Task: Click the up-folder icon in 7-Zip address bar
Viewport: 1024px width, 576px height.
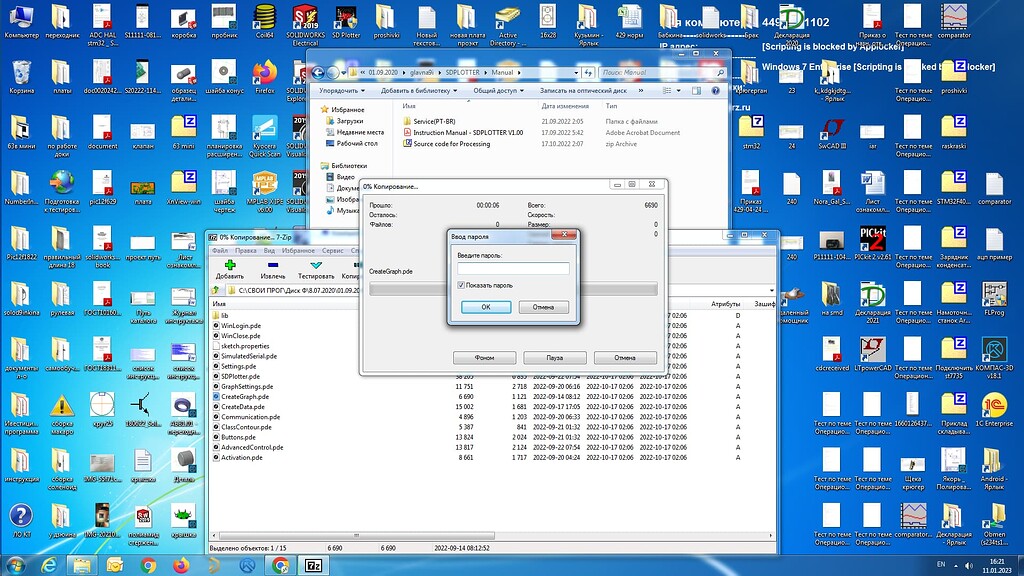Action: tap(216, 290)
